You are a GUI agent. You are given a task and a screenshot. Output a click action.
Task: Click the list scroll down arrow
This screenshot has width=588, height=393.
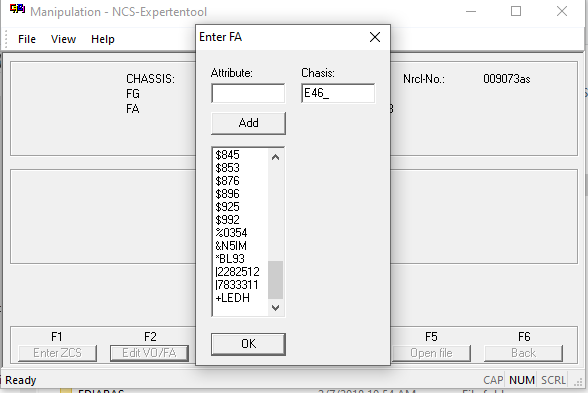(275, 308)
